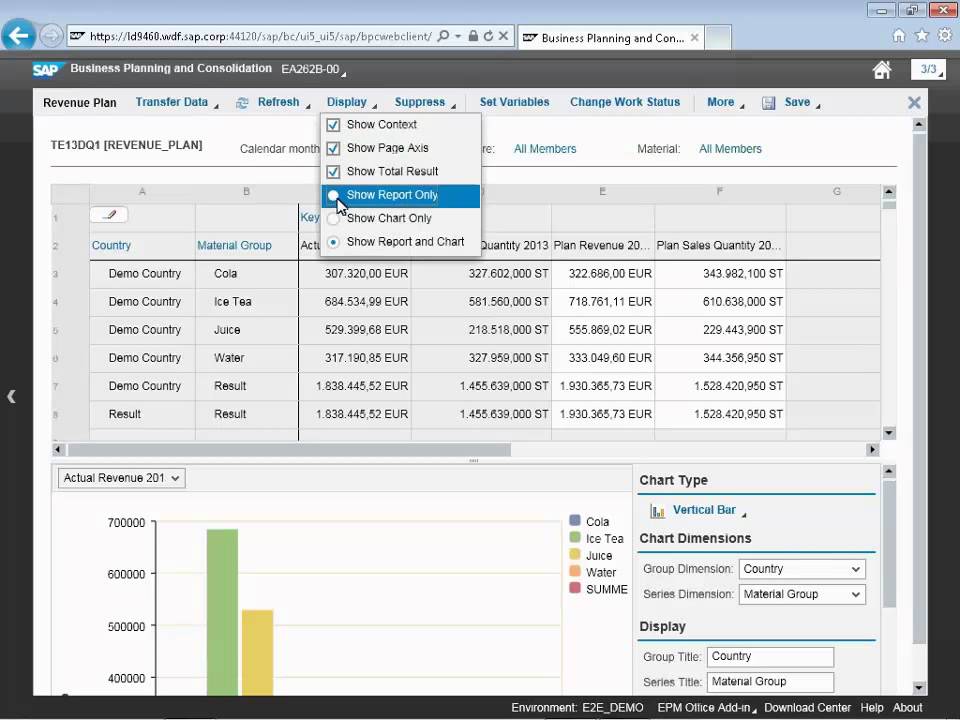Viewport: 960px width, 720px height.
Task: Uncheck Show Page Axis checkbox
Action: click(333, 148)
